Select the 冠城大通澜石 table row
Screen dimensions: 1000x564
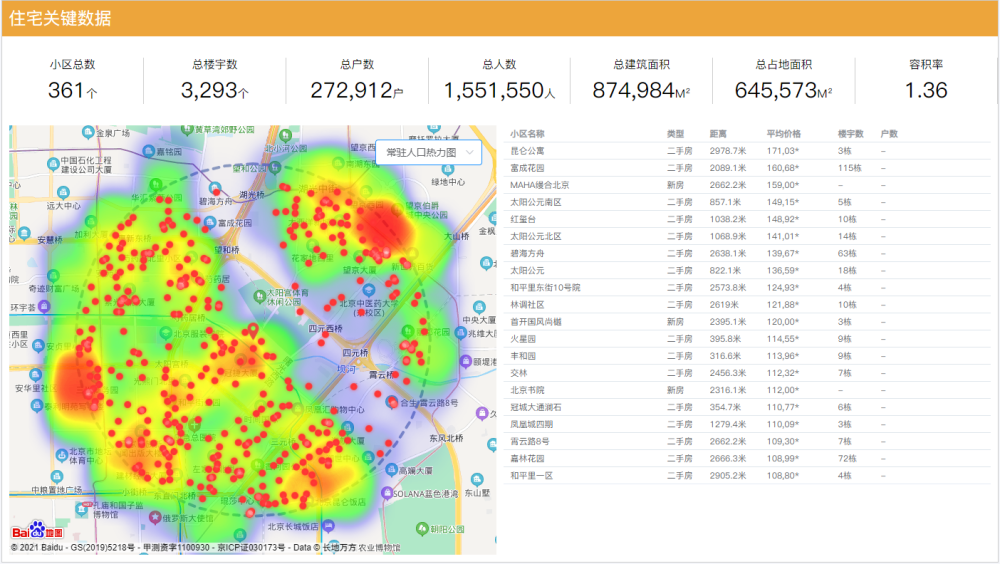coord(747,408)
